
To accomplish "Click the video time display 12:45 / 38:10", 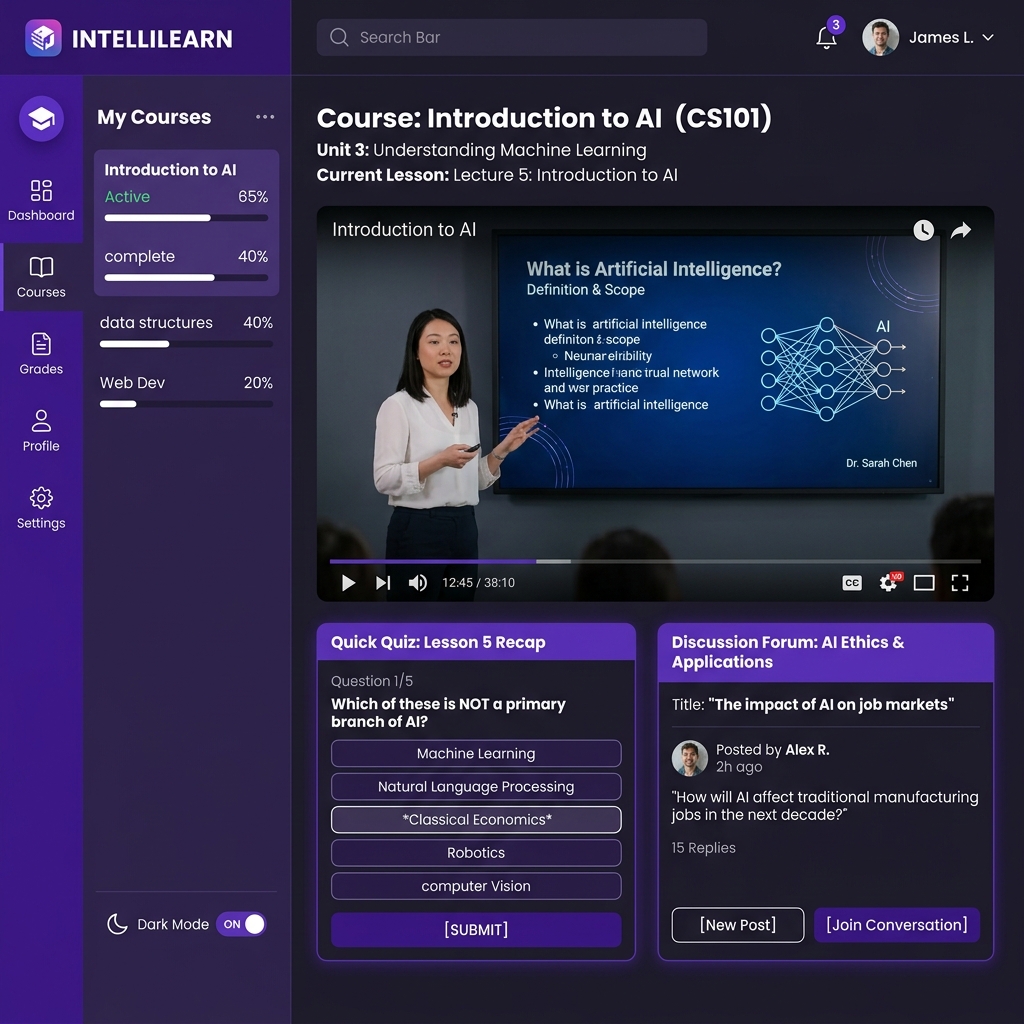I will click(479, 583).
